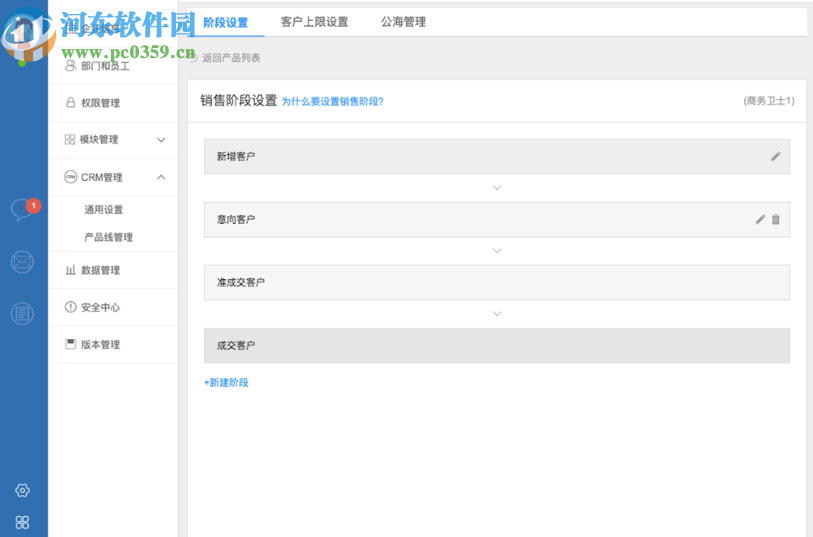Collapse the CRM管理 chevron
Screen dimensions: 813x537
click(161, 177)
